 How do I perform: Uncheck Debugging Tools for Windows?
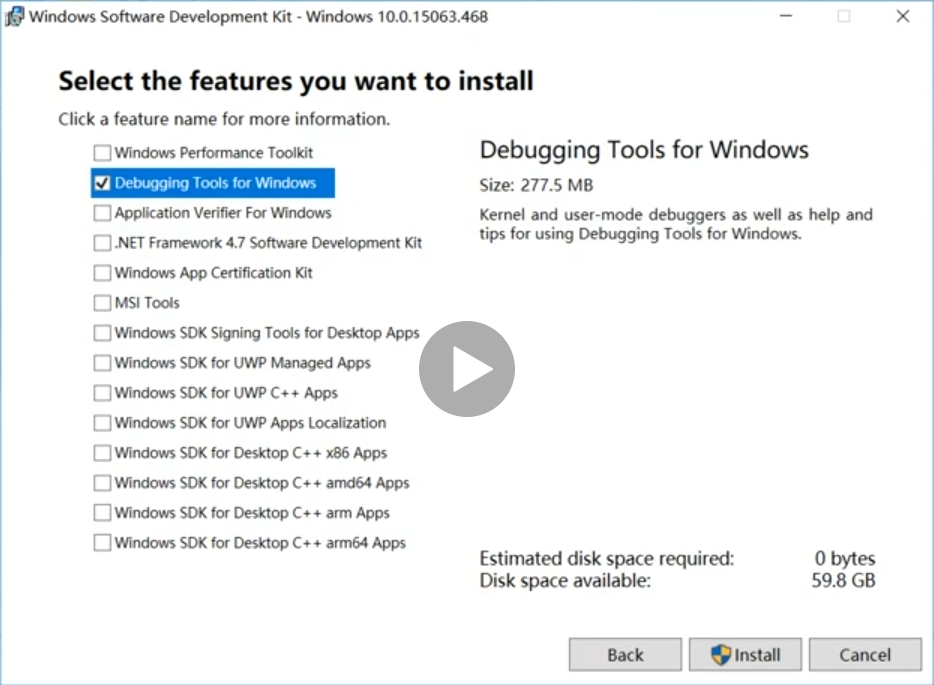click(x=102, y=183)
